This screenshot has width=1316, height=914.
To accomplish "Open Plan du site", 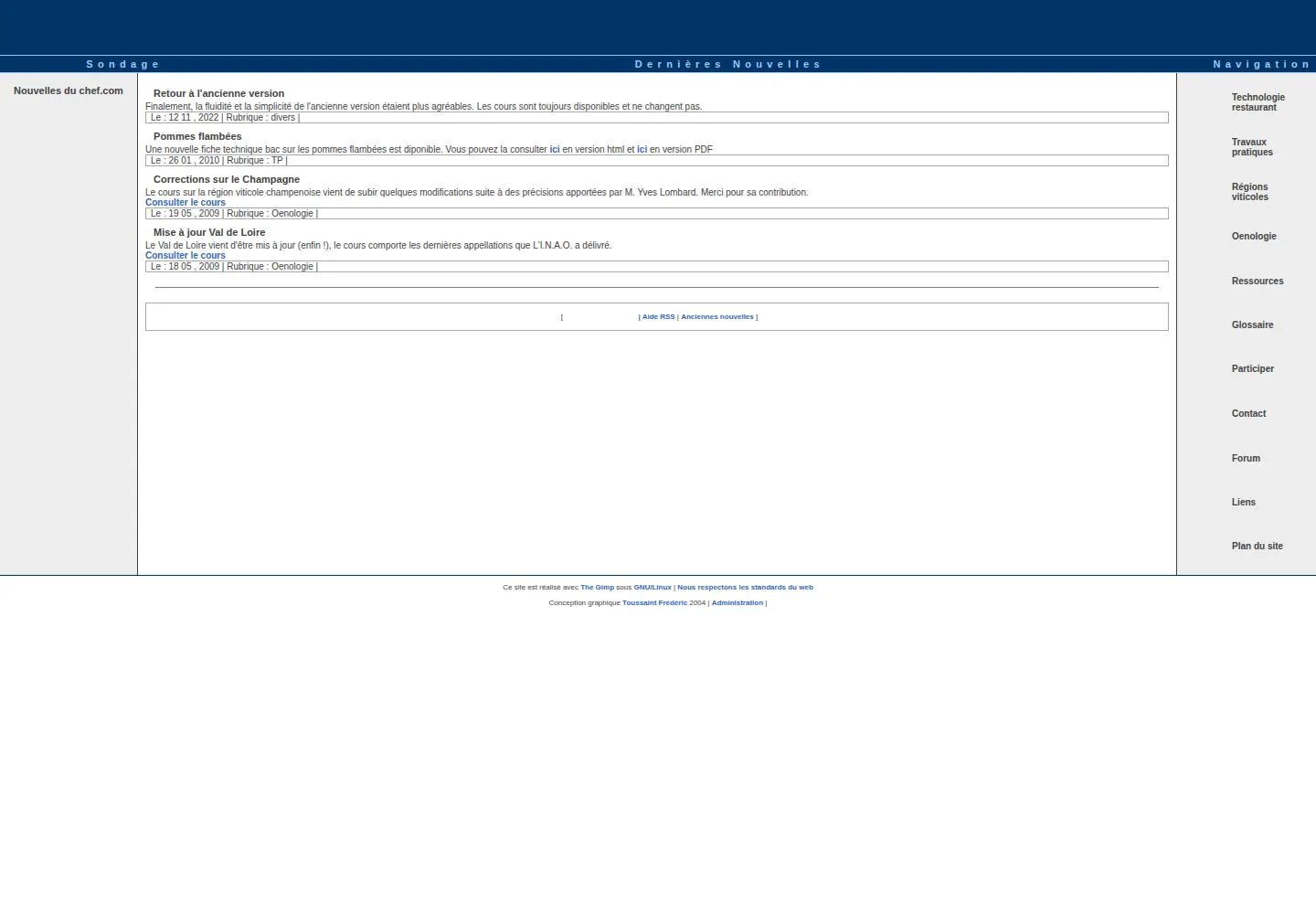I will point(1257,547).
